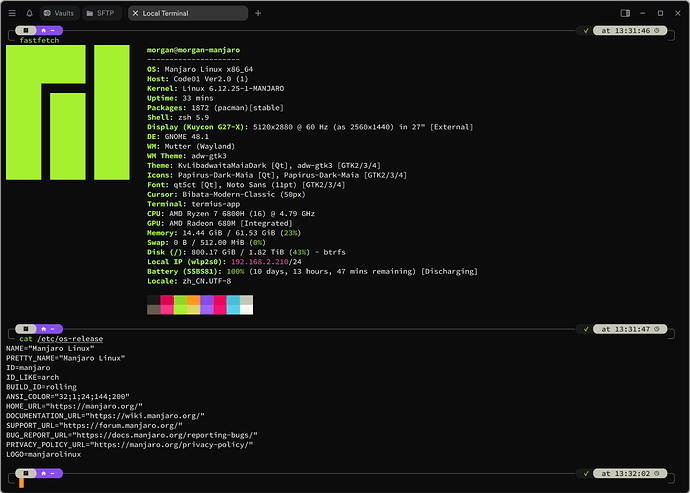This screenshot has width=690, height=493.
Task: Switch to the Vaults tab
Action: coord(59,13)
